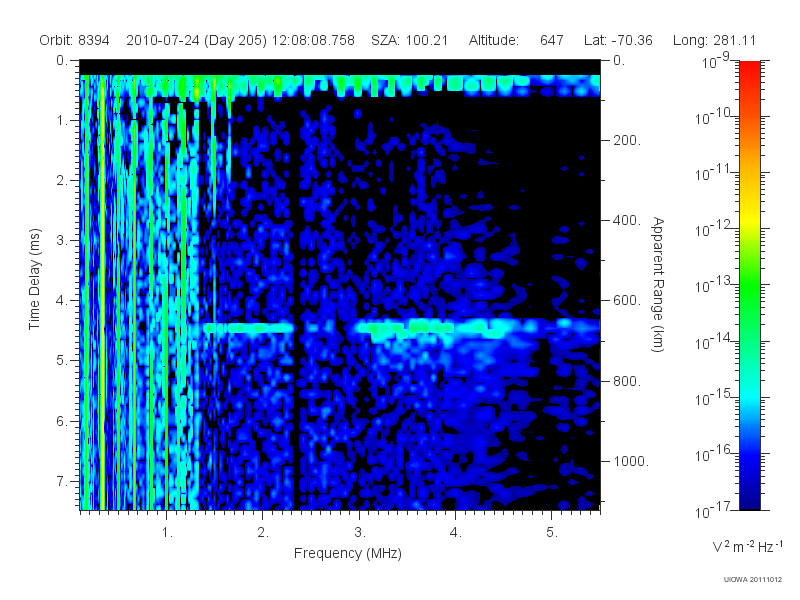
Task: Click the 4. tick label on frequency axis
Action: click(456, 533)
